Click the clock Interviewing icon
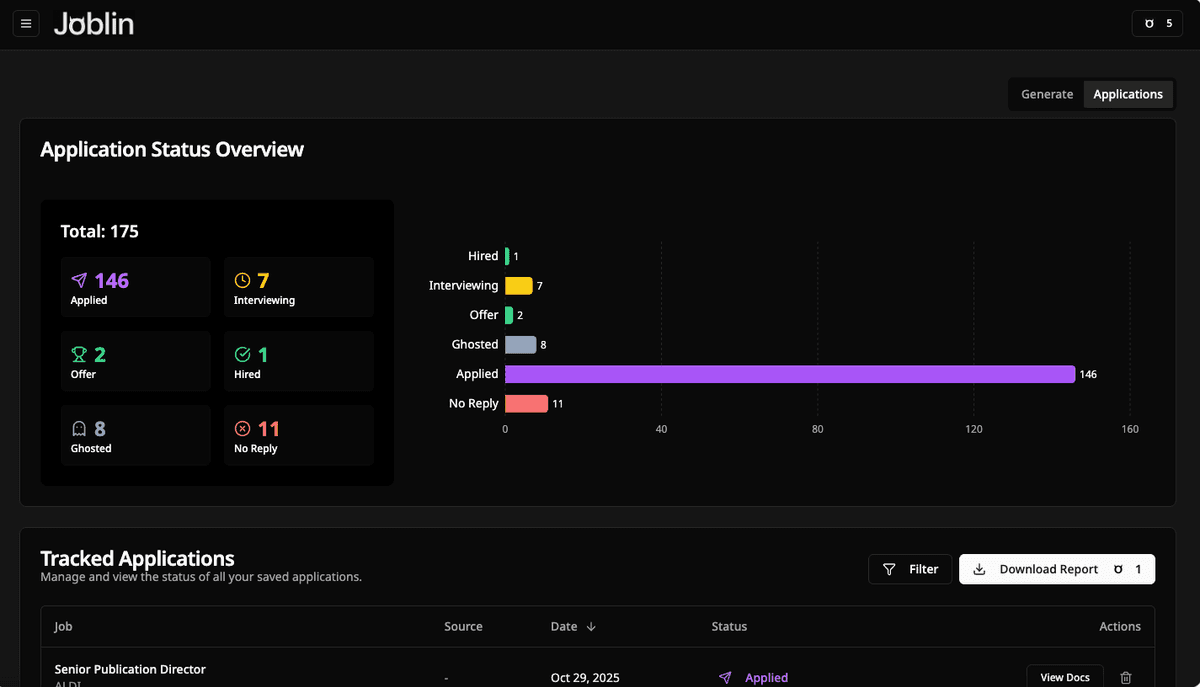 pos(242,281)
